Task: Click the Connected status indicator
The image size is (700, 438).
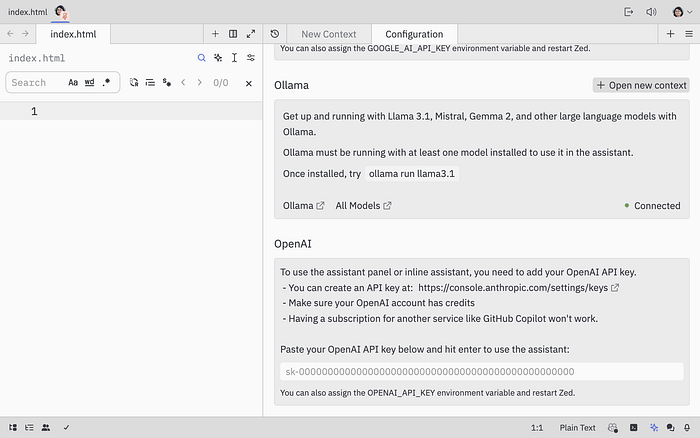Action: tap(652, 206)
